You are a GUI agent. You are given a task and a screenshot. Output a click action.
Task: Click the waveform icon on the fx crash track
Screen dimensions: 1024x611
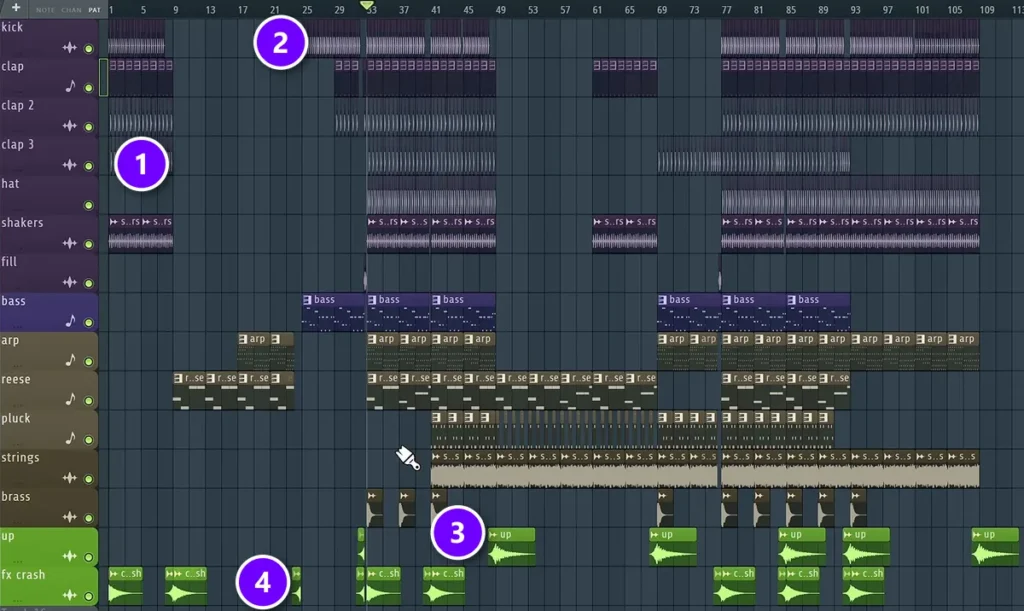tap(69, 595)
